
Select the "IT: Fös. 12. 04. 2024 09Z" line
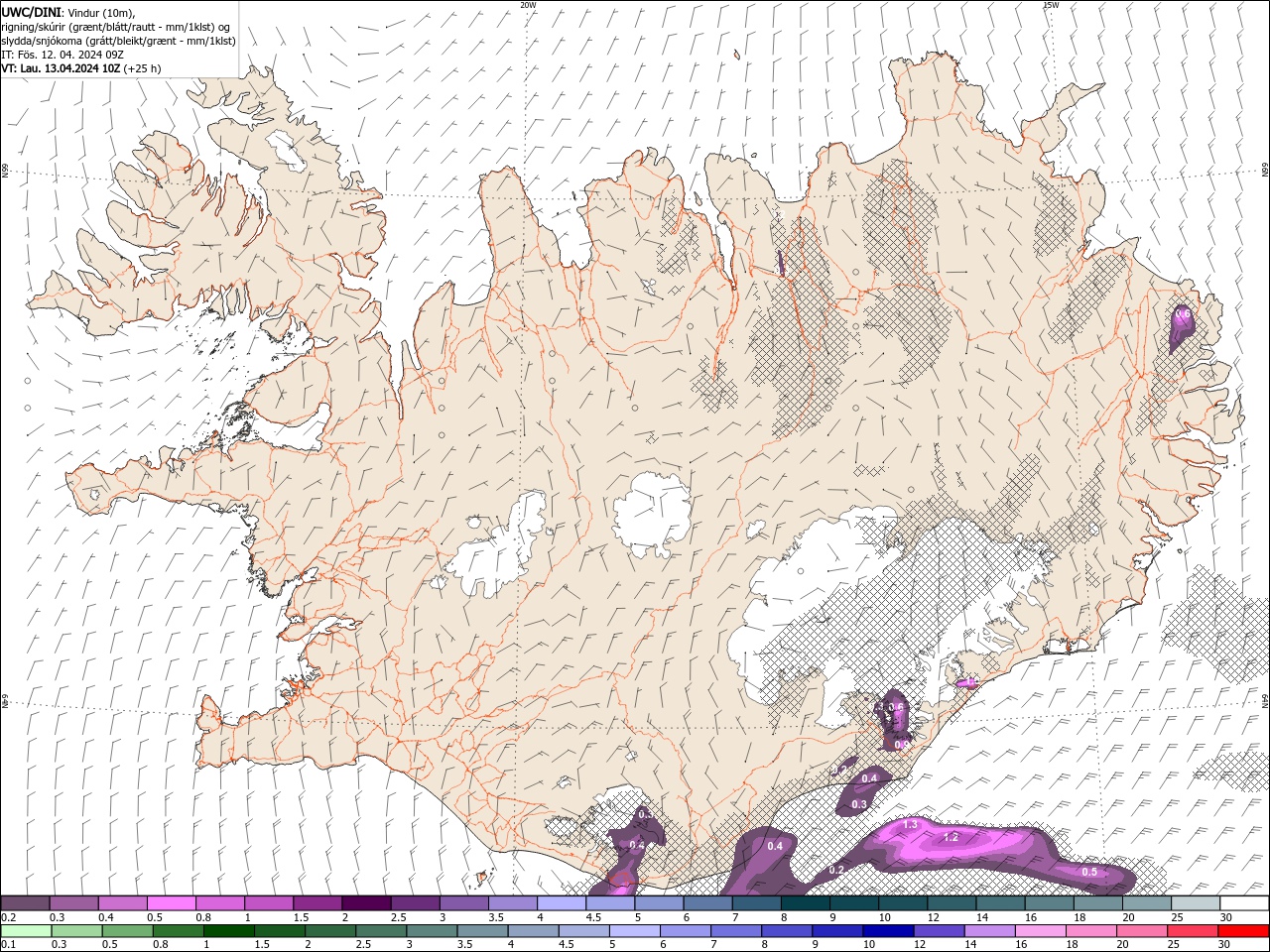(x=63, y=55)
